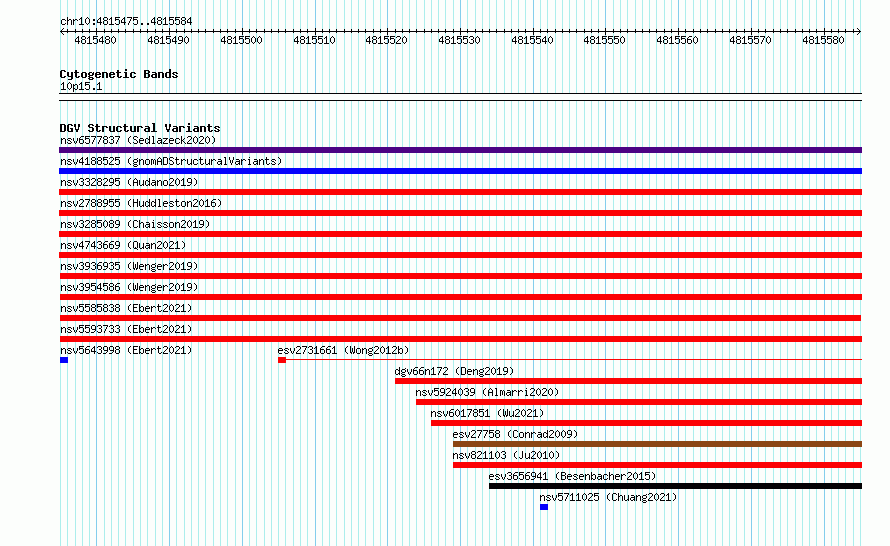Viewport: 890px width, 546px height.
Task: Select the dark purple nsv6577837 variant bar
Action: (x=460, y=150)
